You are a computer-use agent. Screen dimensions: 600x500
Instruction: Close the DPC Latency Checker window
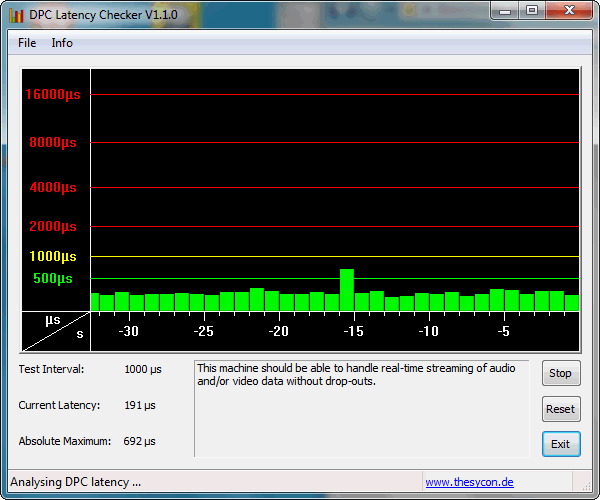[x=569, y=11]
